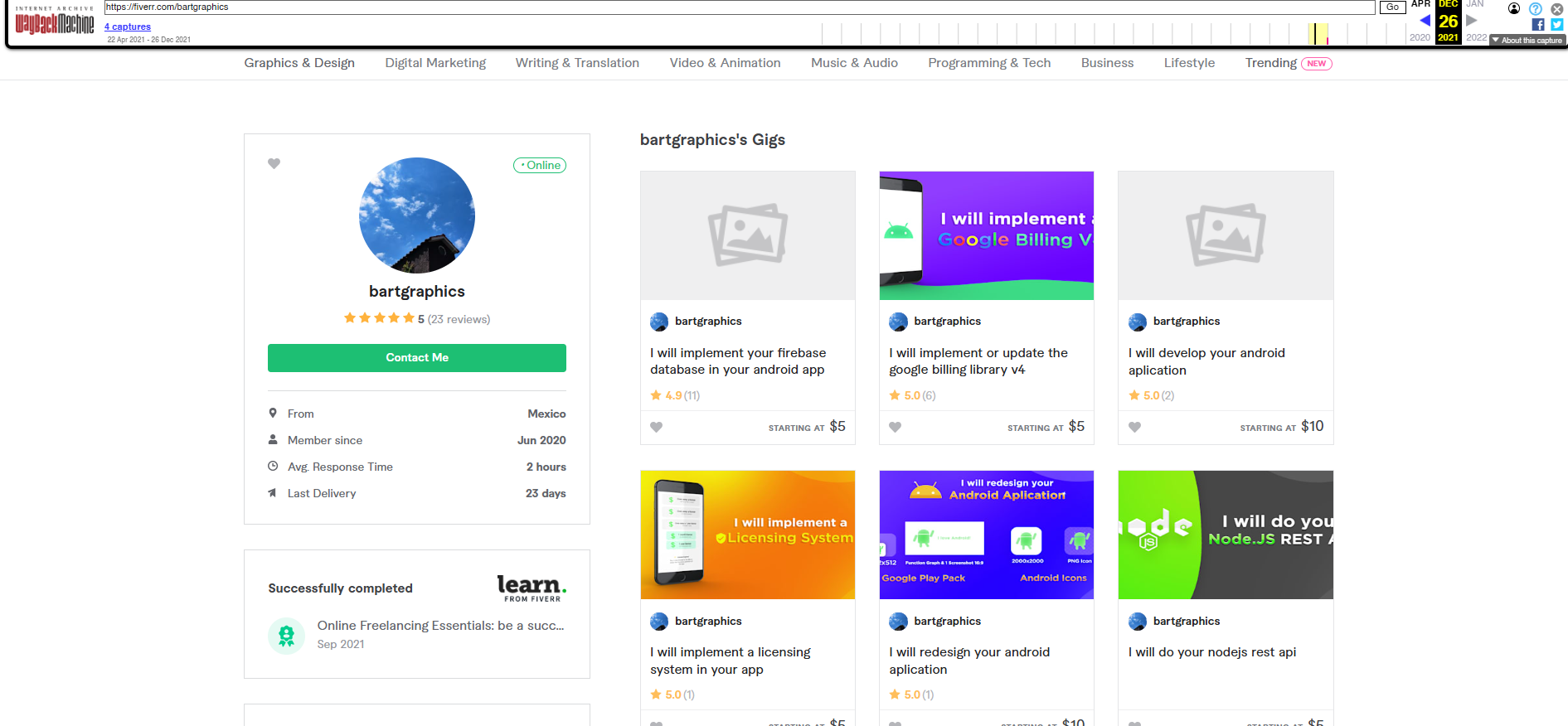Click seller avatar on develop android gig card

1138,322
